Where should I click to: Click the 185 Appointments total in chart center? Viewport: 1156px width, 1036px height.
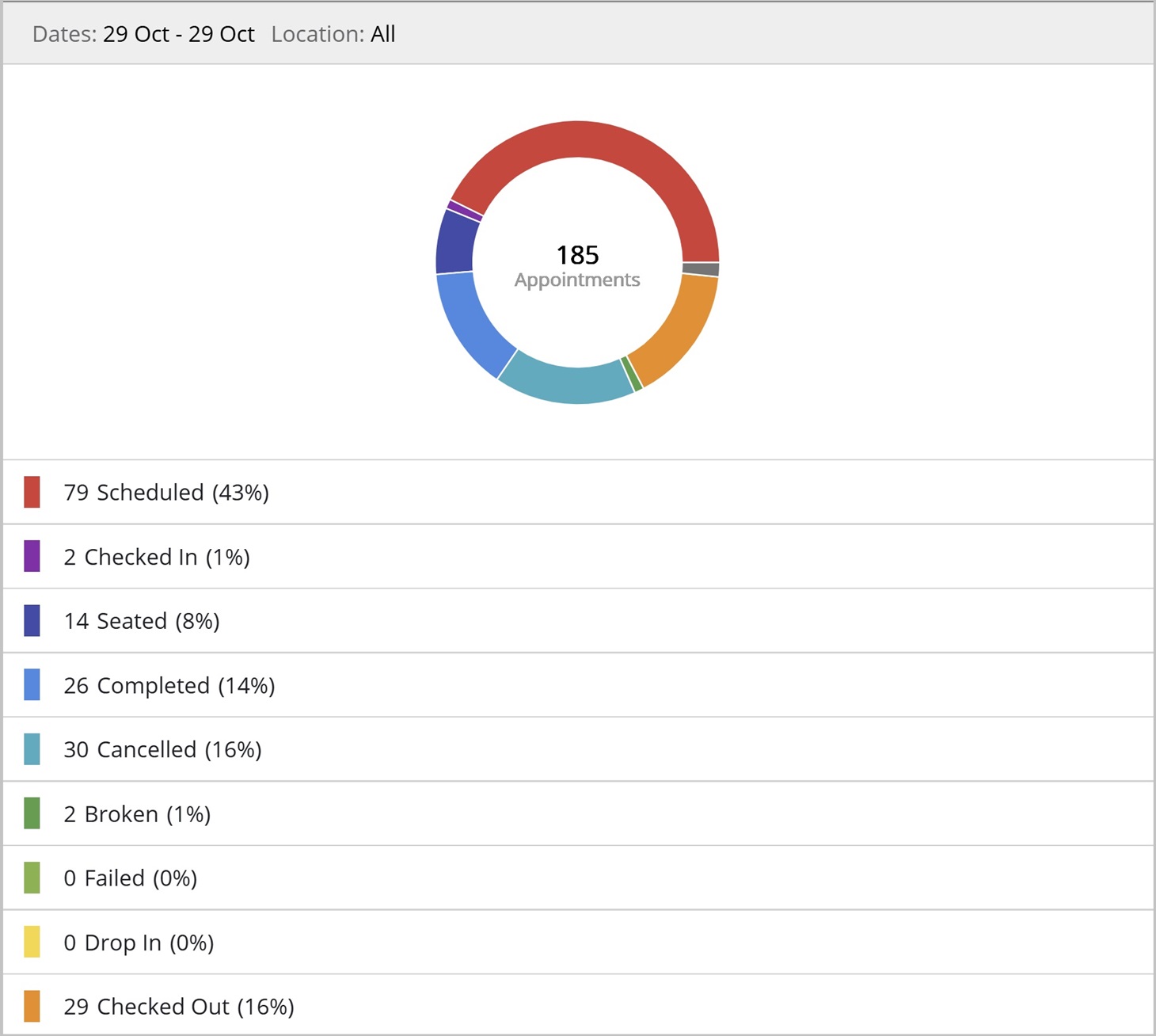coord(577,265)
